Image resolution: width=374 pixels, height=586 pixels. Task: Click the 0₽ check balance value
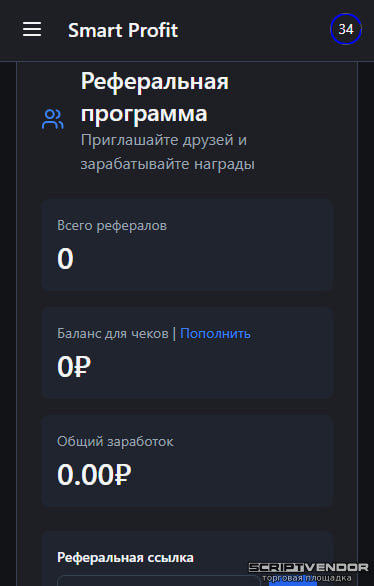pyautogui.click(x=74, y=367)
